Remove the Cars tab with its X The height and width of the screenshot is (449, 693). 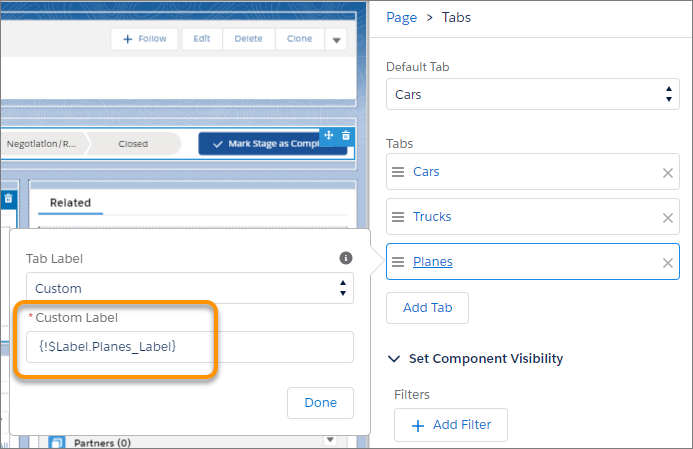[667, 173]
